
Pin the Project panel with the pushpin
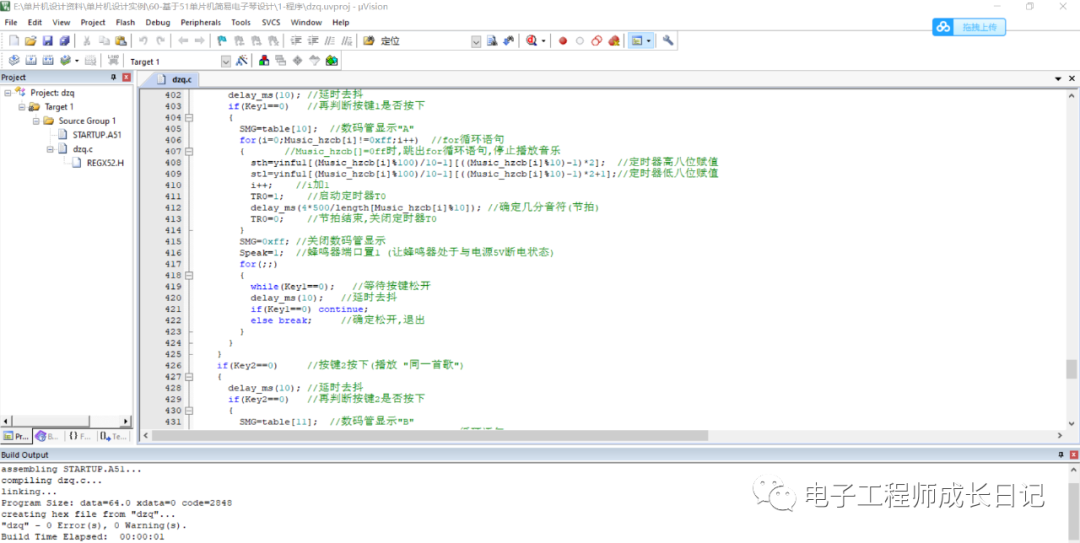click(x=113, y=77)
